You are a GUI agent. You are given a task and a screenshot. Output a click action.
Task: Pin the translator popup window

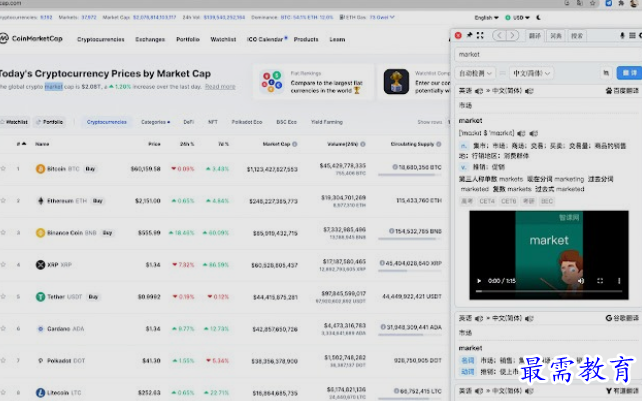tap(469, 35)
